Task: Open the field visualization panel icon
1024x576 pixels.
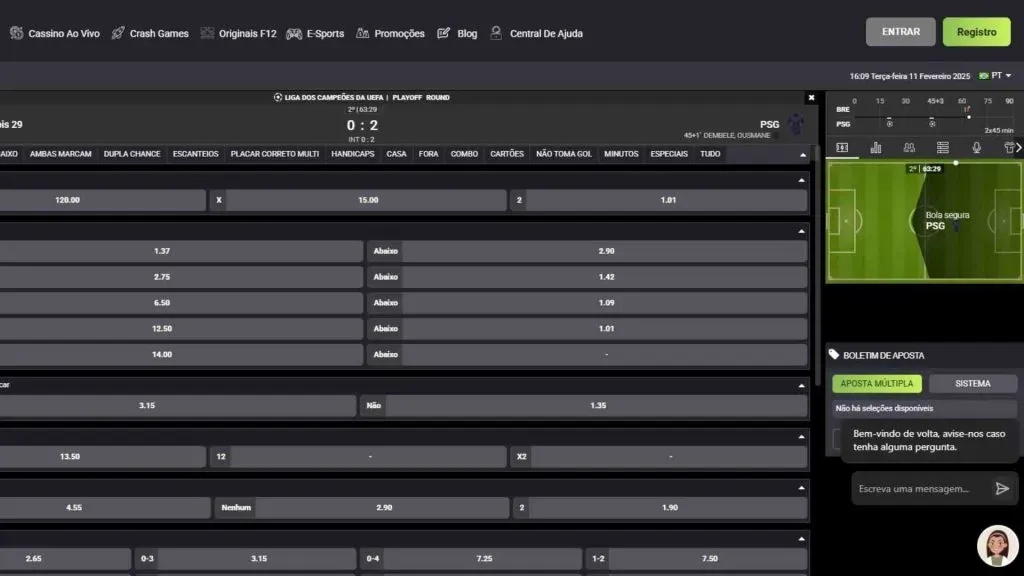Action: tap(843, 148)
